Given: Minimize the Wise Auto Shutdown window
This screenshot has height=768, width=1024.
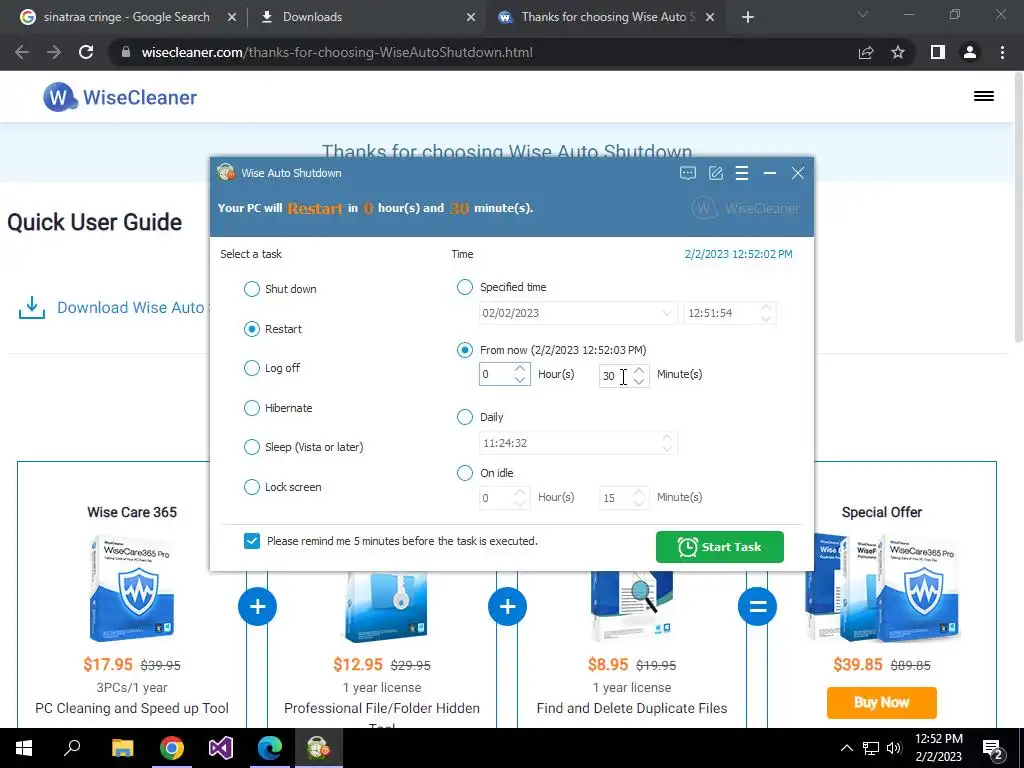Looking at the screenshot, I should 770,173.
